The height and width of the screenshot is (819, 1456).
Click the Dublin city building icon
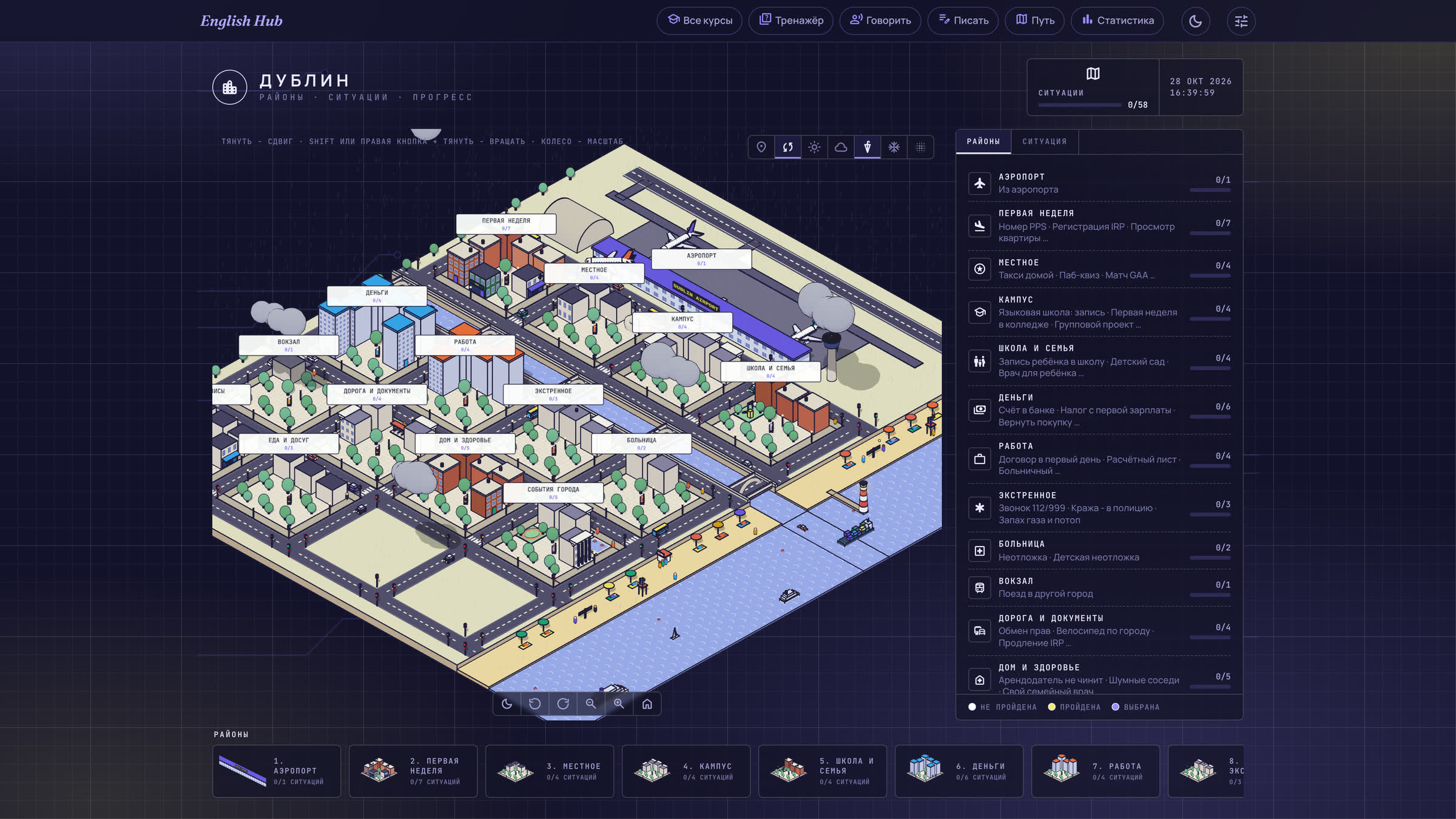(x=229, y=87)
